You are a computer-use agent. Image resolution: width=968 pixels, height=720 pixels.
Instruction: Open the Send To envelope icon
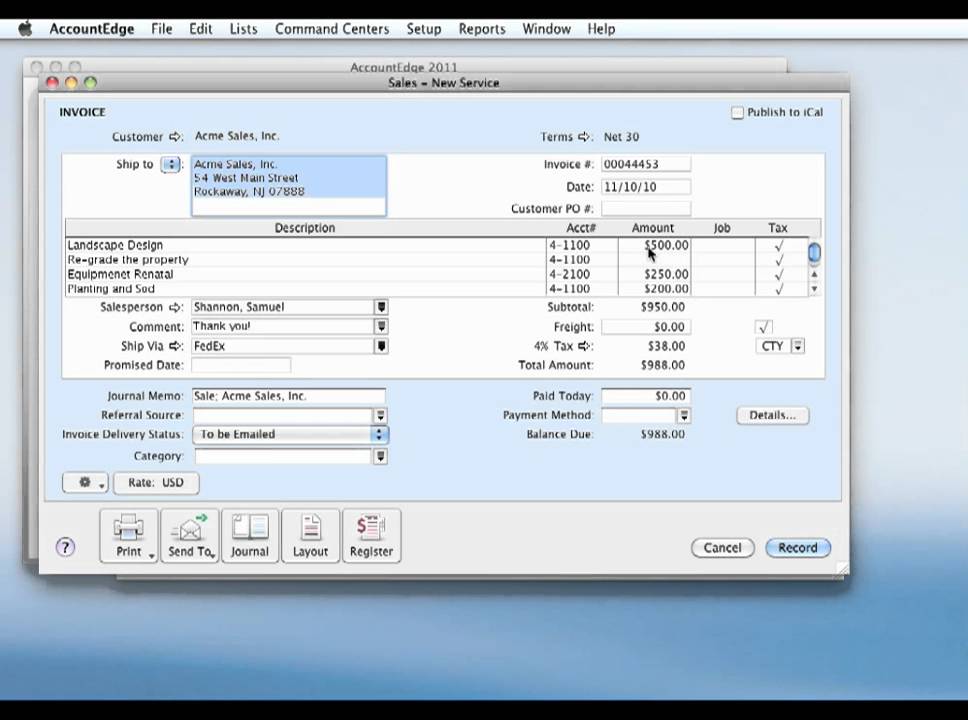coord(190,535)
